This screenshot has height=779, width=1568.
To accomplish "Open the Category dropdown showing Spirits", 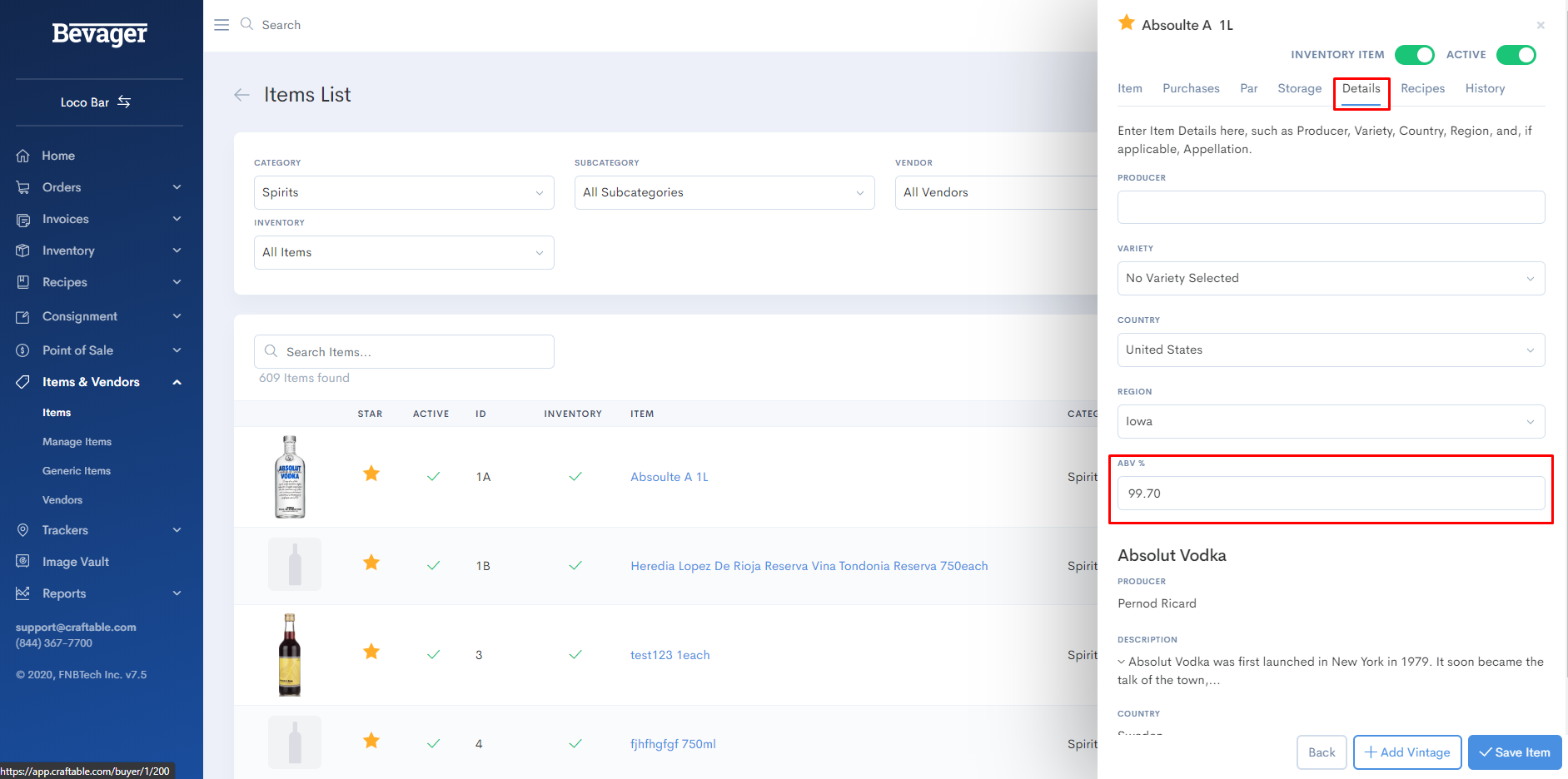I will 404,192.
